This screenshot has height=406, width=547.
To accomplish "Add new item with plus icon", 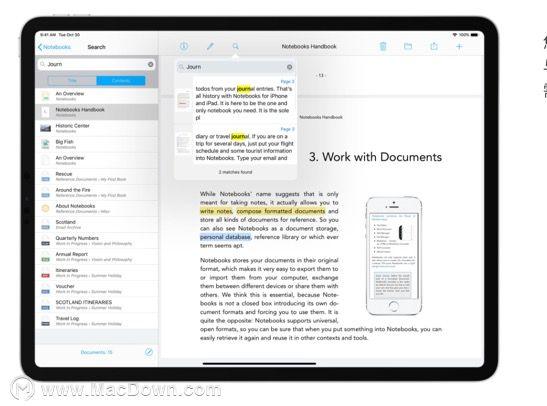I will pos(459,46).
